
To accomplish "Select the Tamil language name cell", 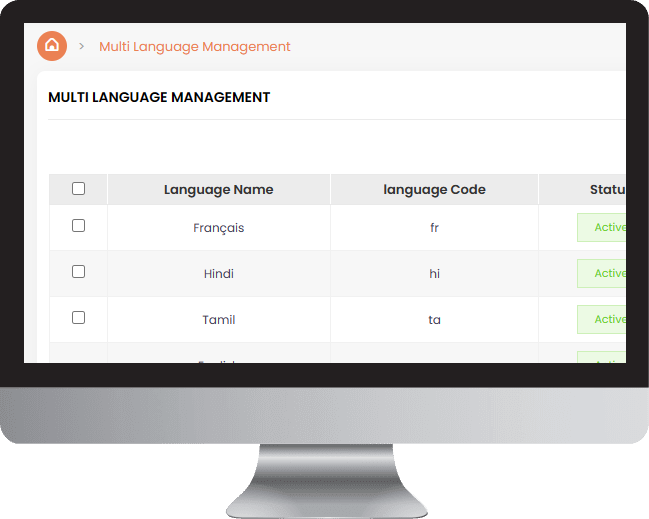I will click(218, 320).
